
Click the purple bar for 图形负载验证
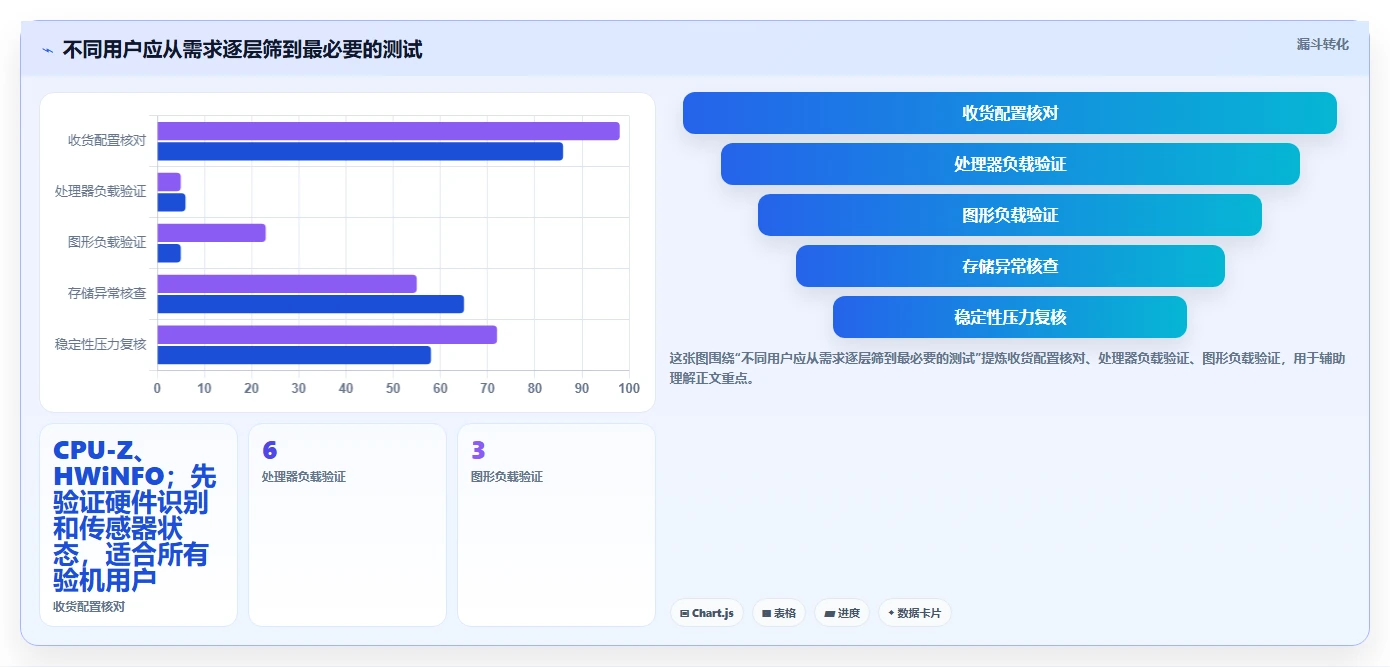click(x=211, y=233)
